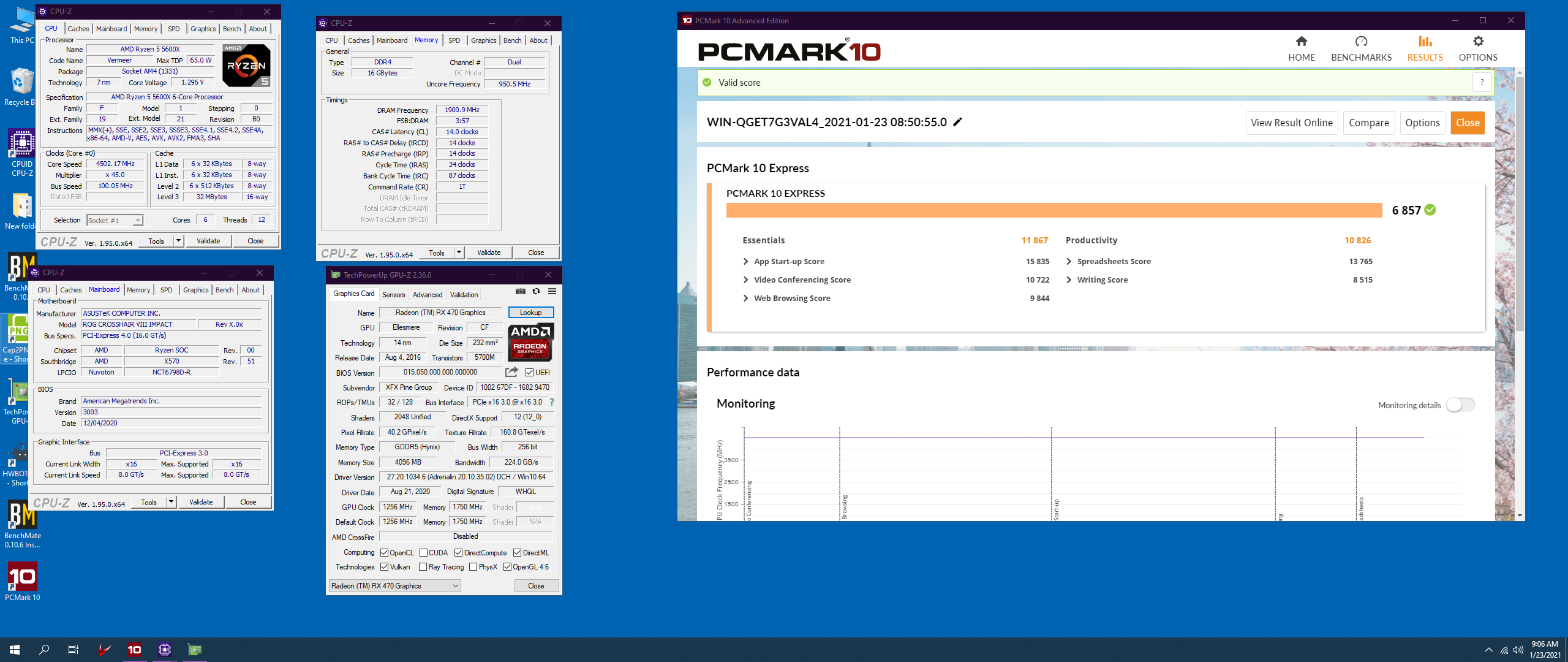Toggle the Ray Tracing checkbox
The image size is (1568, 662).
coord(423,567)
